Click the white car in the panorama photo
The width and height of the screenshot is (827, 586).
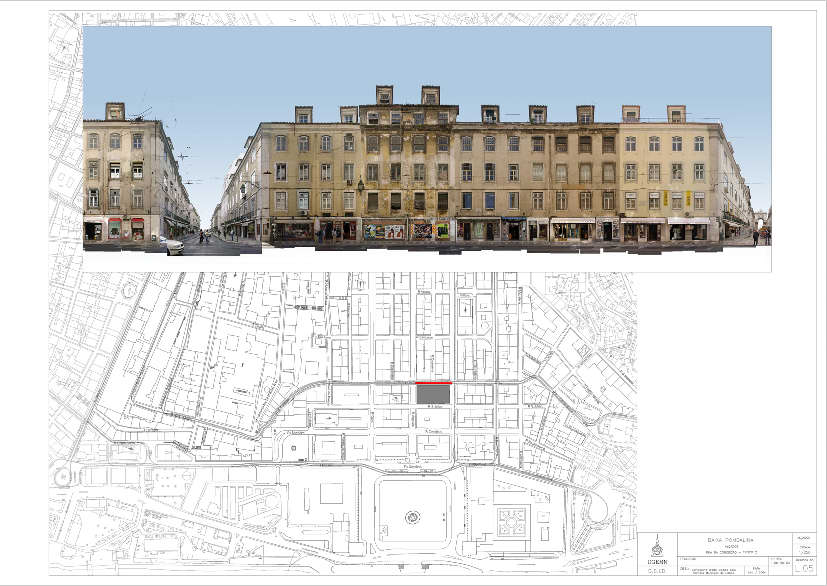click(x=172, y=245)
